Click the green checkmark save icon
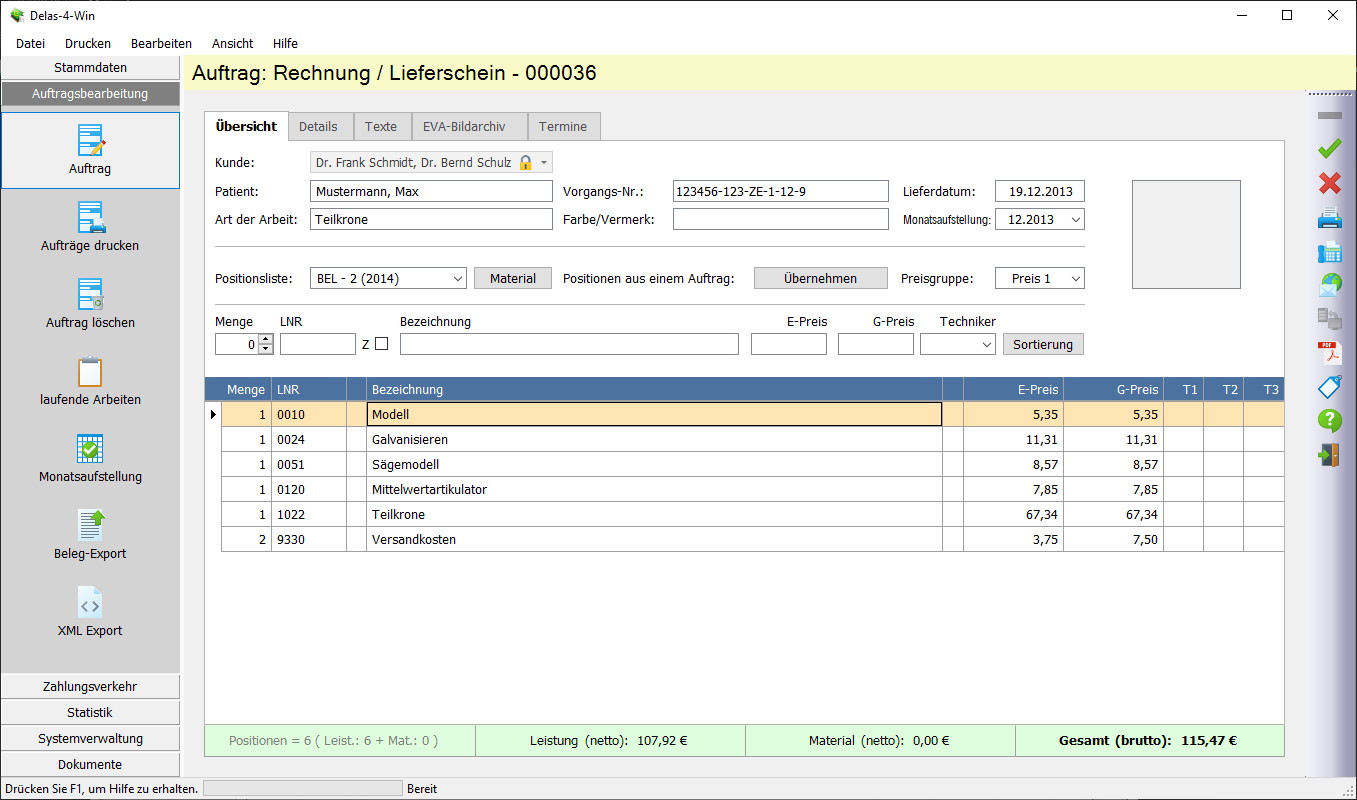 (x=1329, y=149)
